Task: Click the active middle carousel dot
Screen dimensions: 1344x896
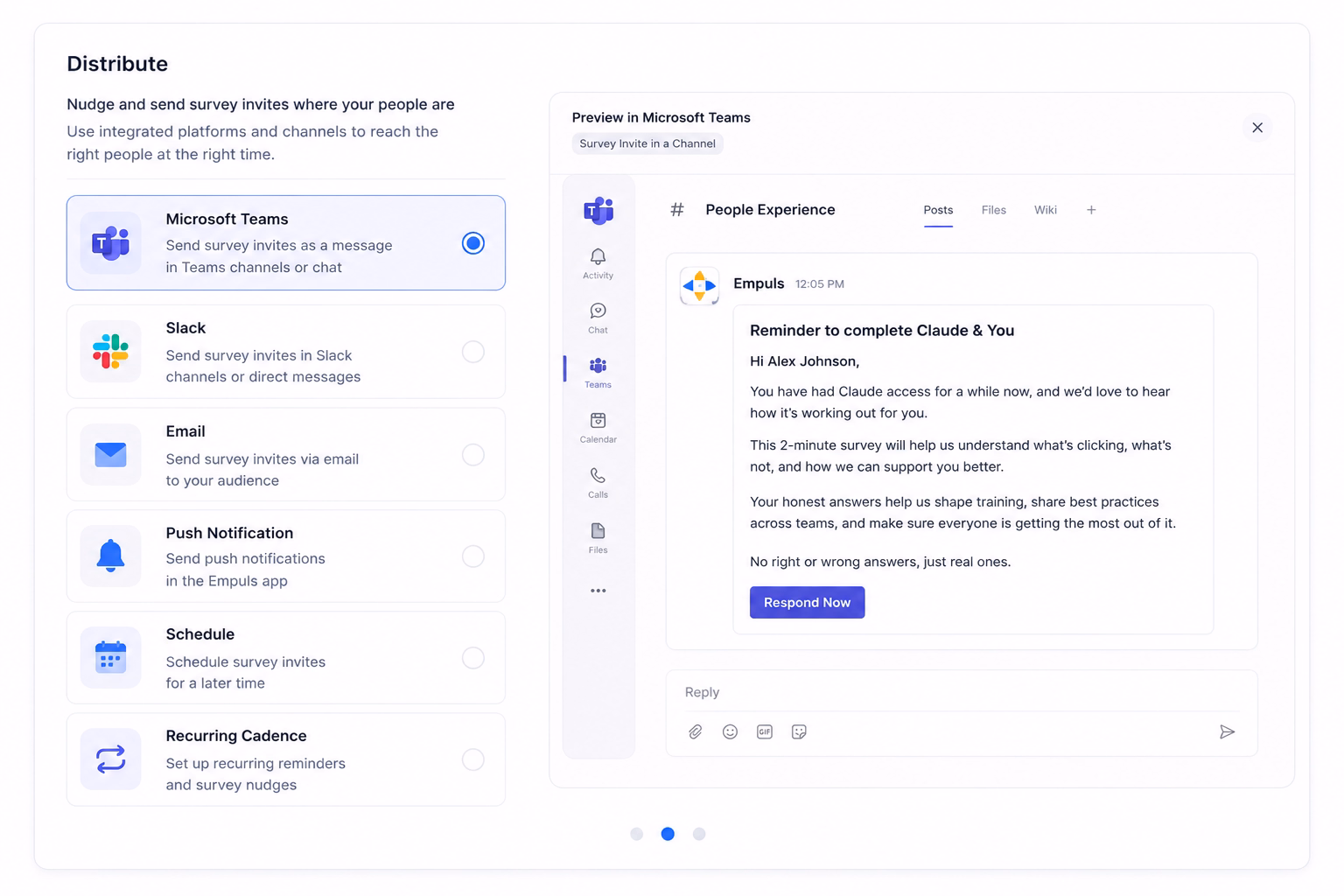Action: tap(668, 834)
